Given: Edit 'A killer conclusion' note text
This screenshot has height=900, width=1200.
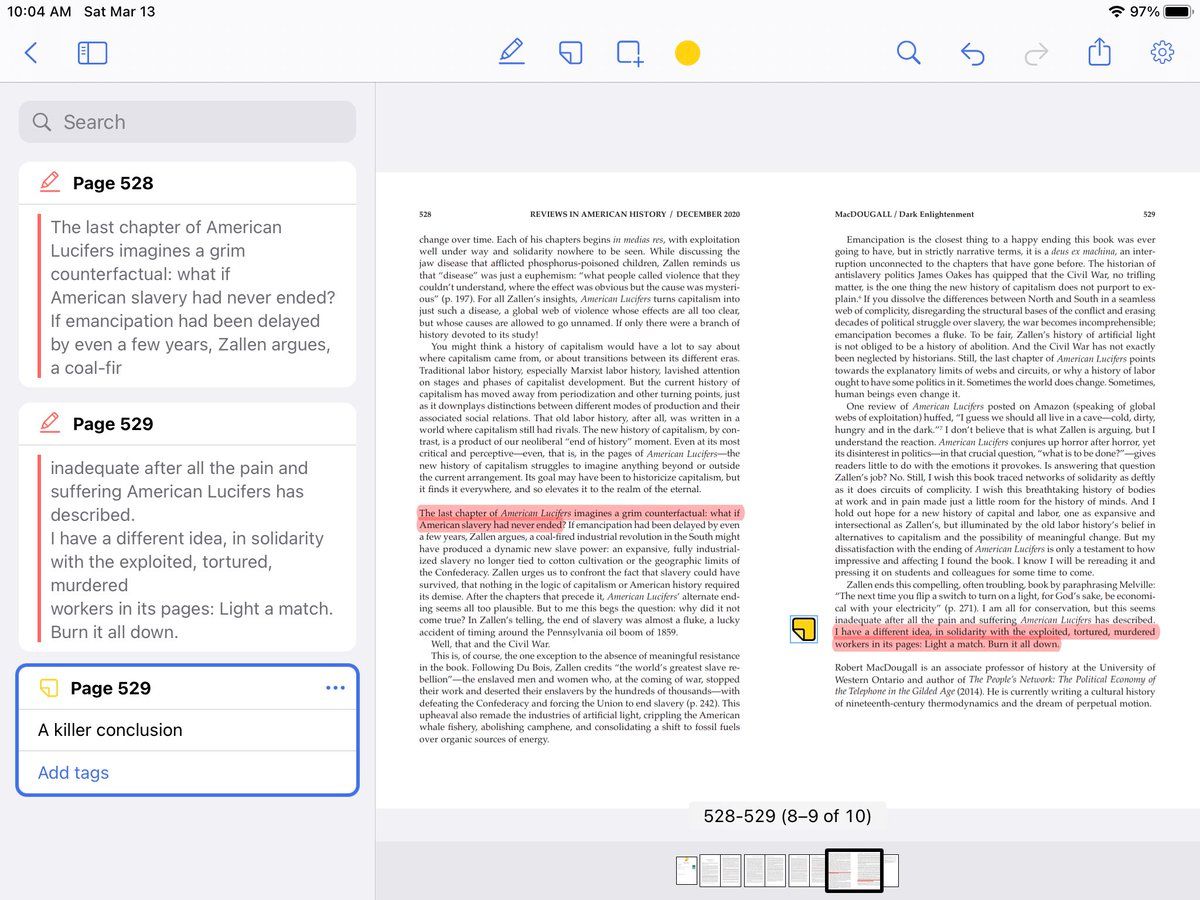Looking at the screenshot, I should pos(110,730).
